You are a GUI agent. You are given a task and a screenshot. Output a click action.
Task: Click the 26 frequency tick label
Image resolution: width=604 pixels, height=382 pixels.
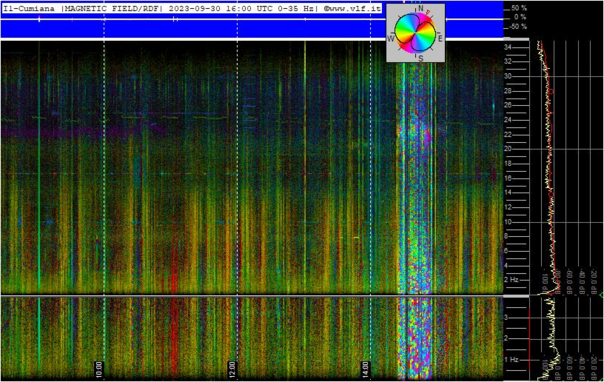(508, 105)
